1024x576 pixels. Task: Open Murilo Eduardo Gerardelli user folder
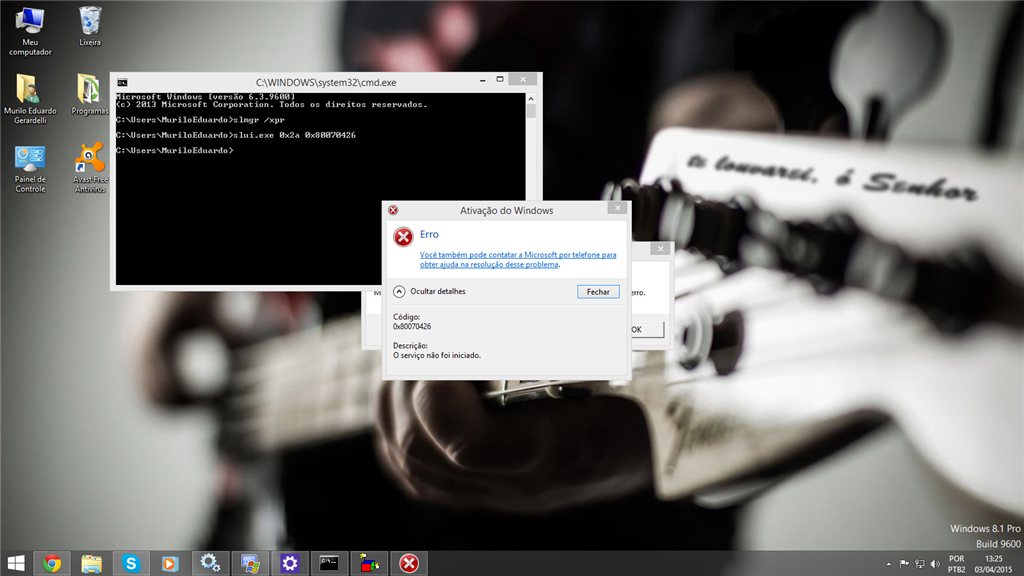tap(30, 99)
